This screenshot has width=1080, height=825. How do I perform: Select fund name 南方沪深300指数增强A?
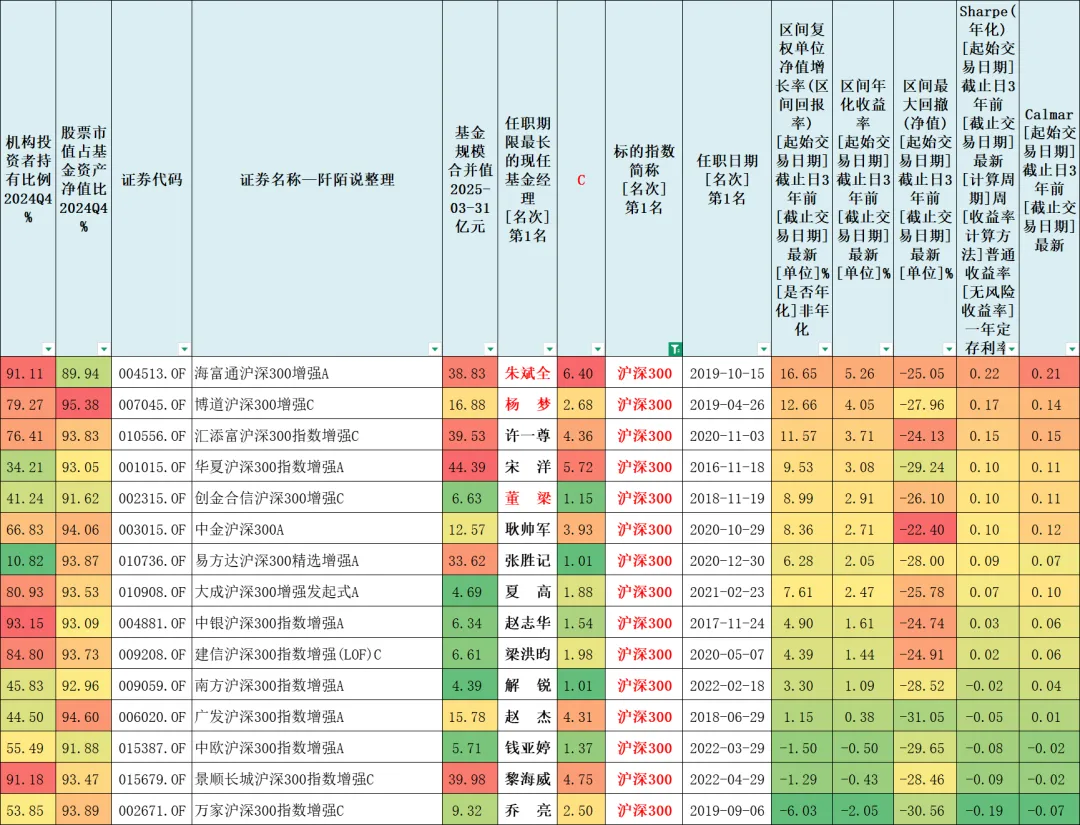click(269, 686)
